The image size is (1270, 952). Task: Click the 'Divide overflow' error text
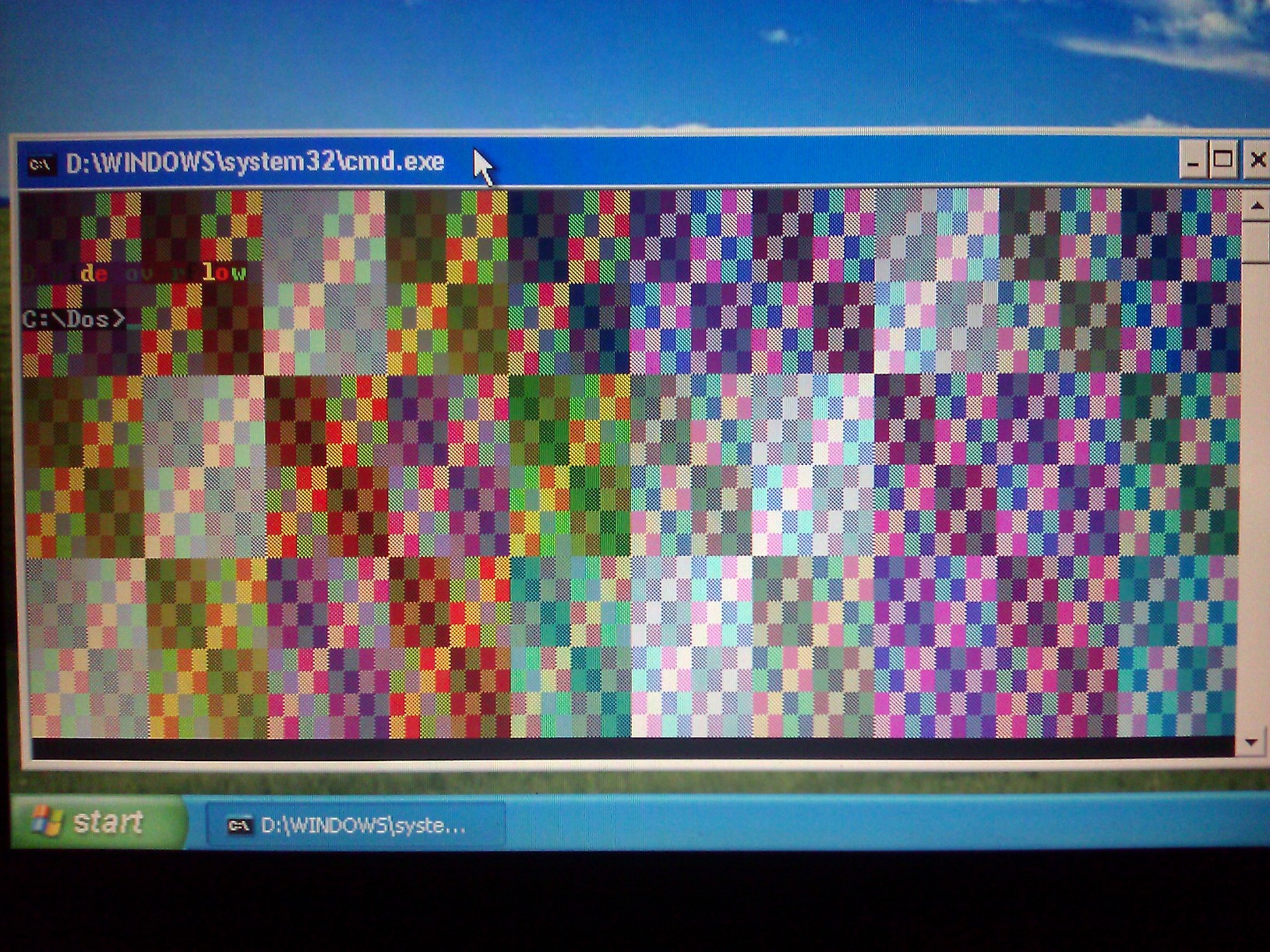(x=134, y=273)
